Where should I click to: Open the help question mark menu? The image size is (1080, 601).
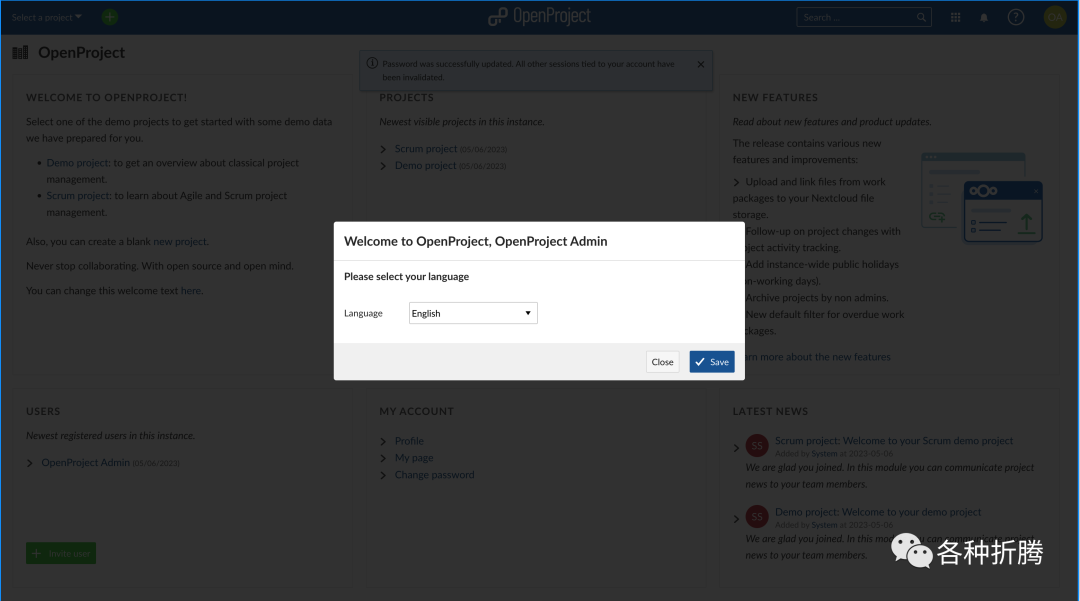click(x=1016, y=17)
